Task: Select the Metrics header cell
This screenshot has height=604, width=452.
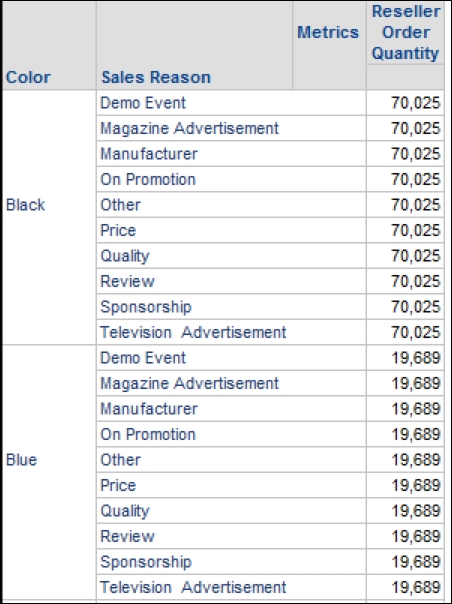Action: tap(328, 32)
